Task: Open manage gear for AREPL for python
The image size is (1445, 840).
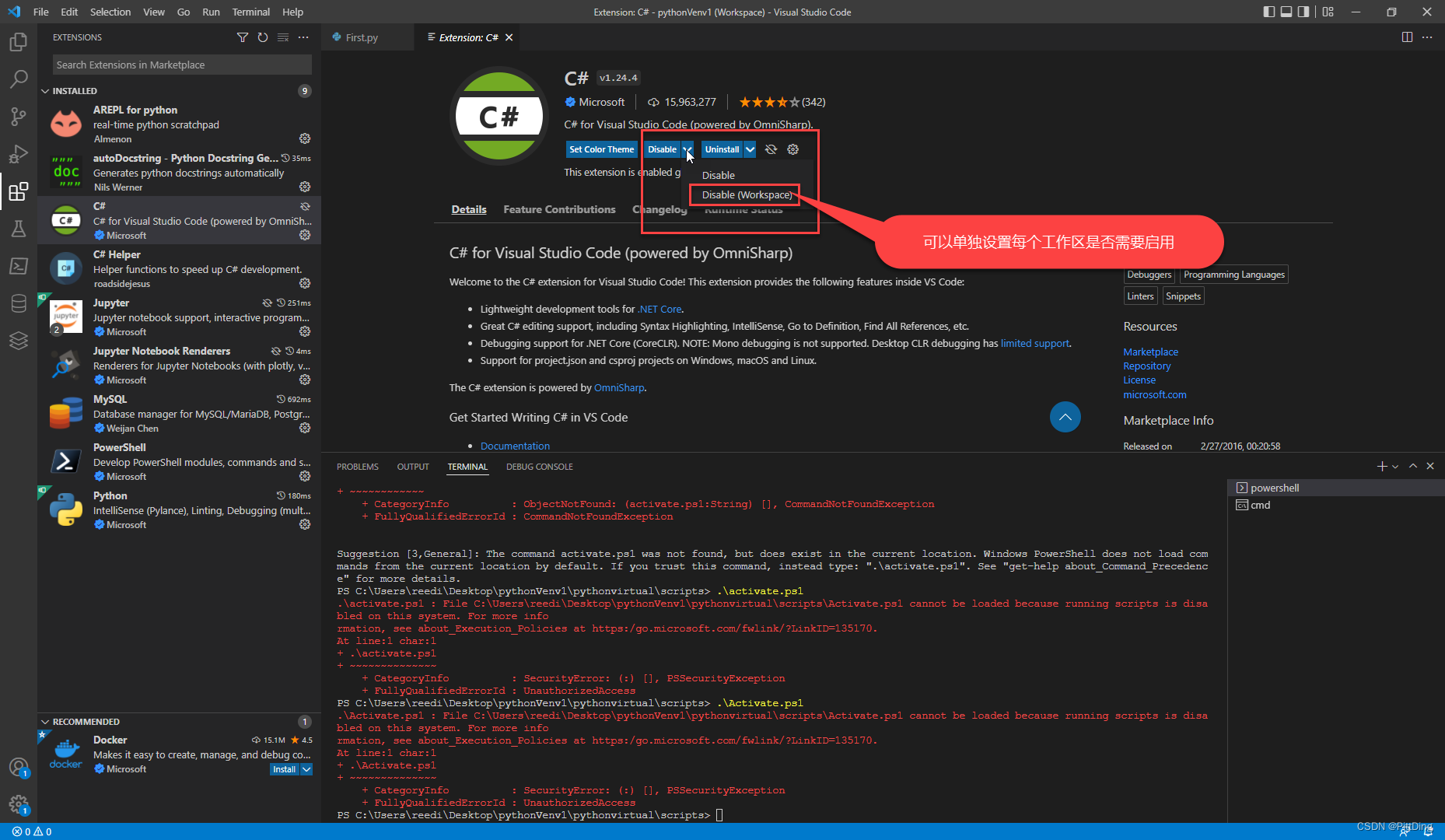Action: [x=305, y=138]
